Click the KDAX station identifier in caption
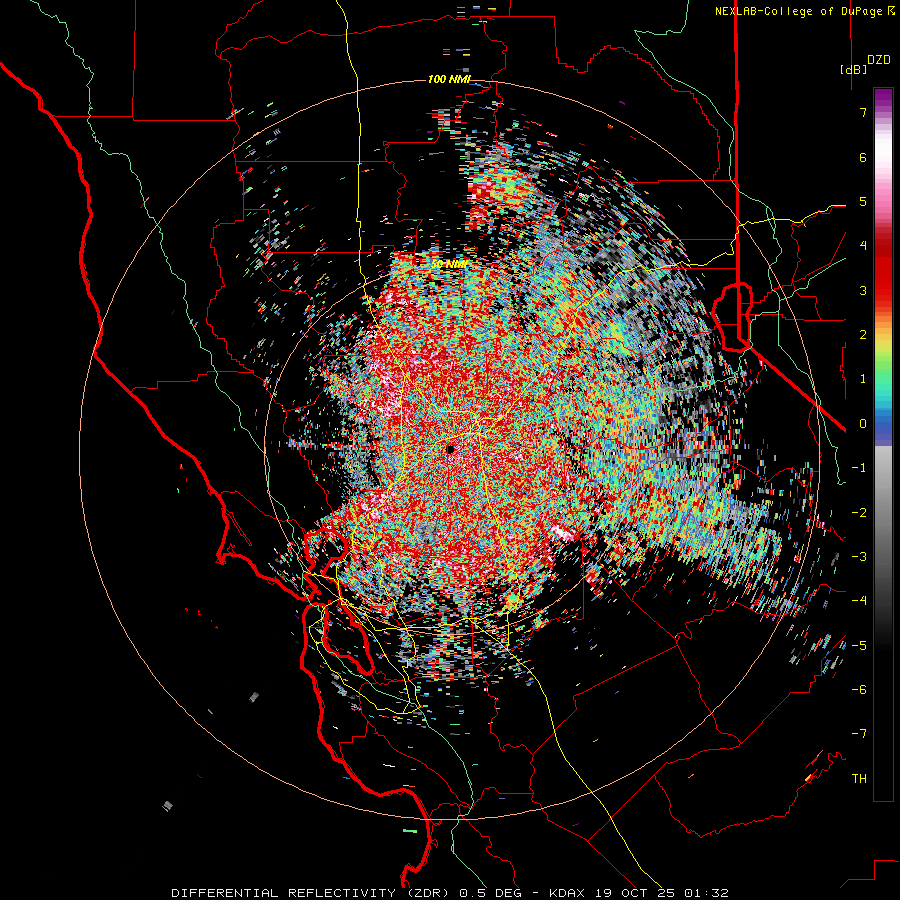 click(568, 893)
